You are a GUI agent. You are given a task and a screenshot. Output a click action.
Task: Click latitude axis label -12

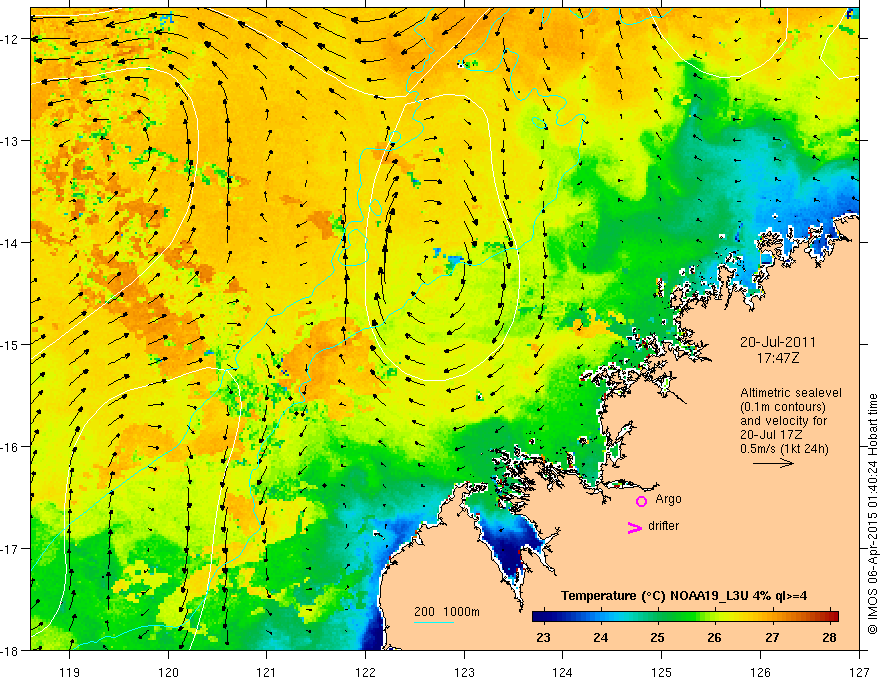(x=11, y=39)
